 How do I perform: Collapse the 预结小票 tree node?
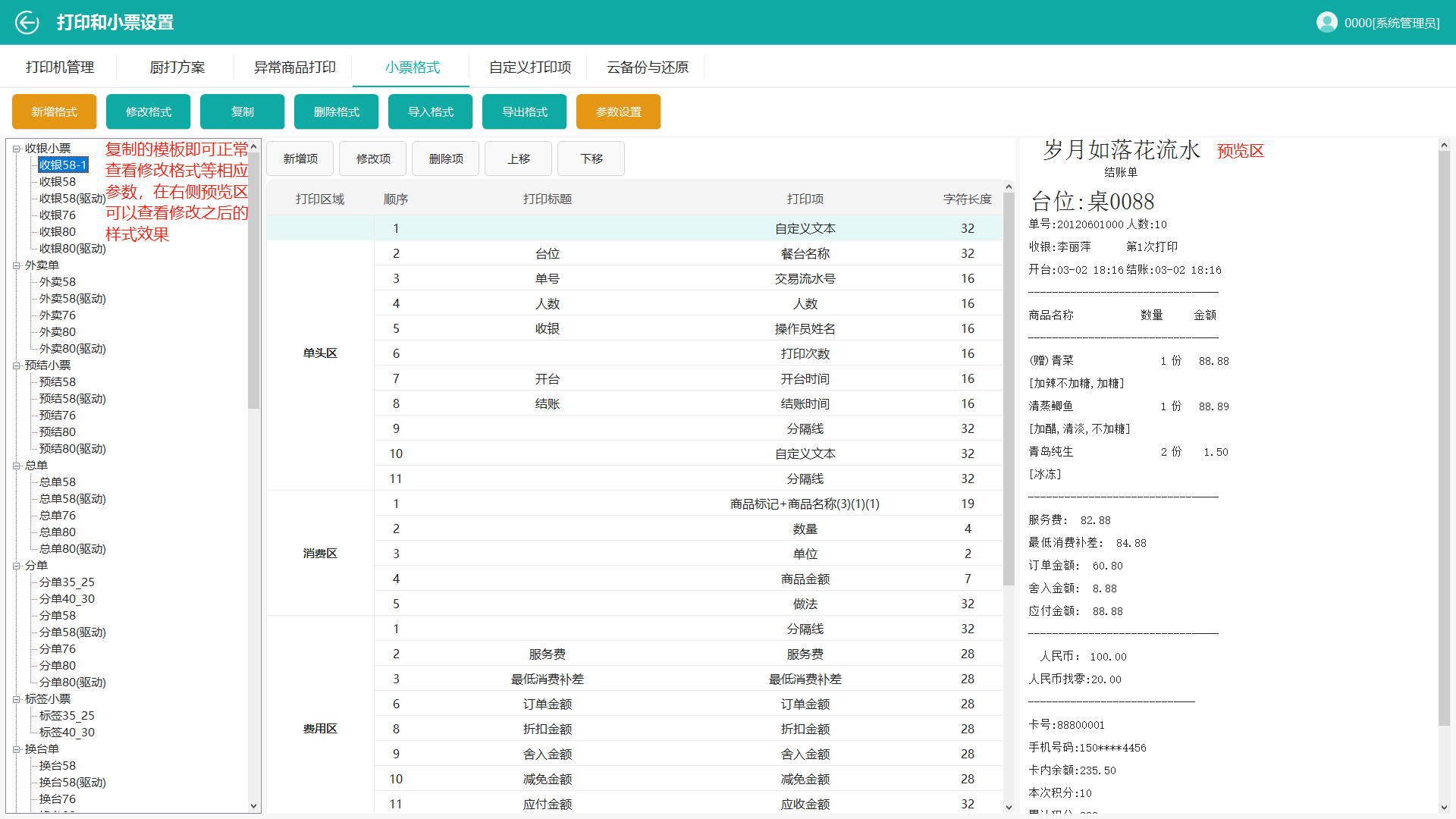16,366
